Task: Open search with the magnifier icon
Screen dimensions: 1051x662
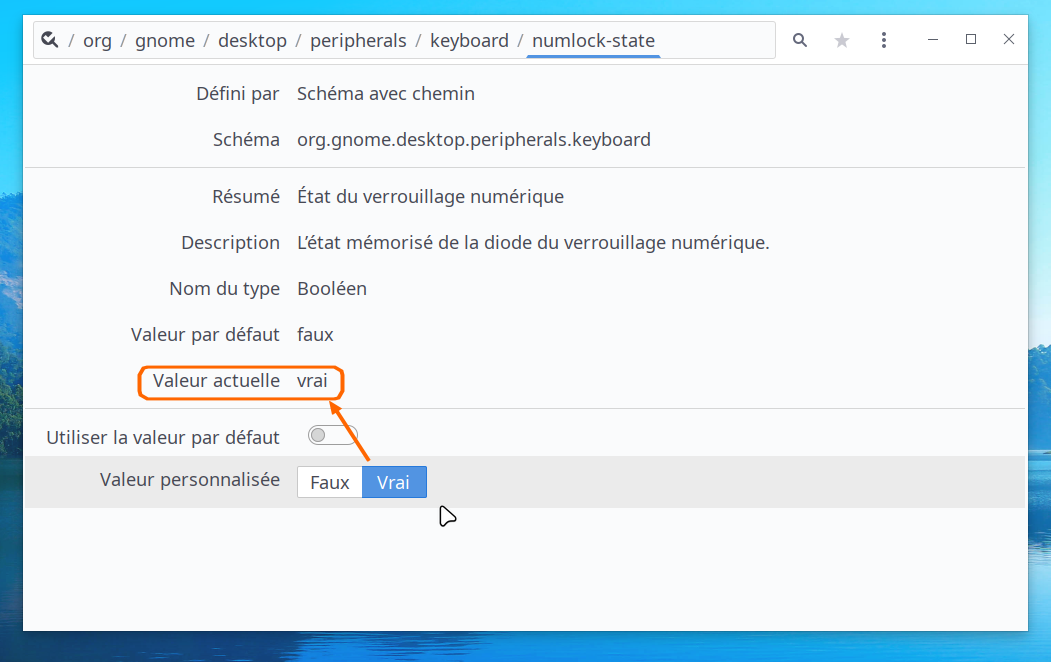Action: 800,40
